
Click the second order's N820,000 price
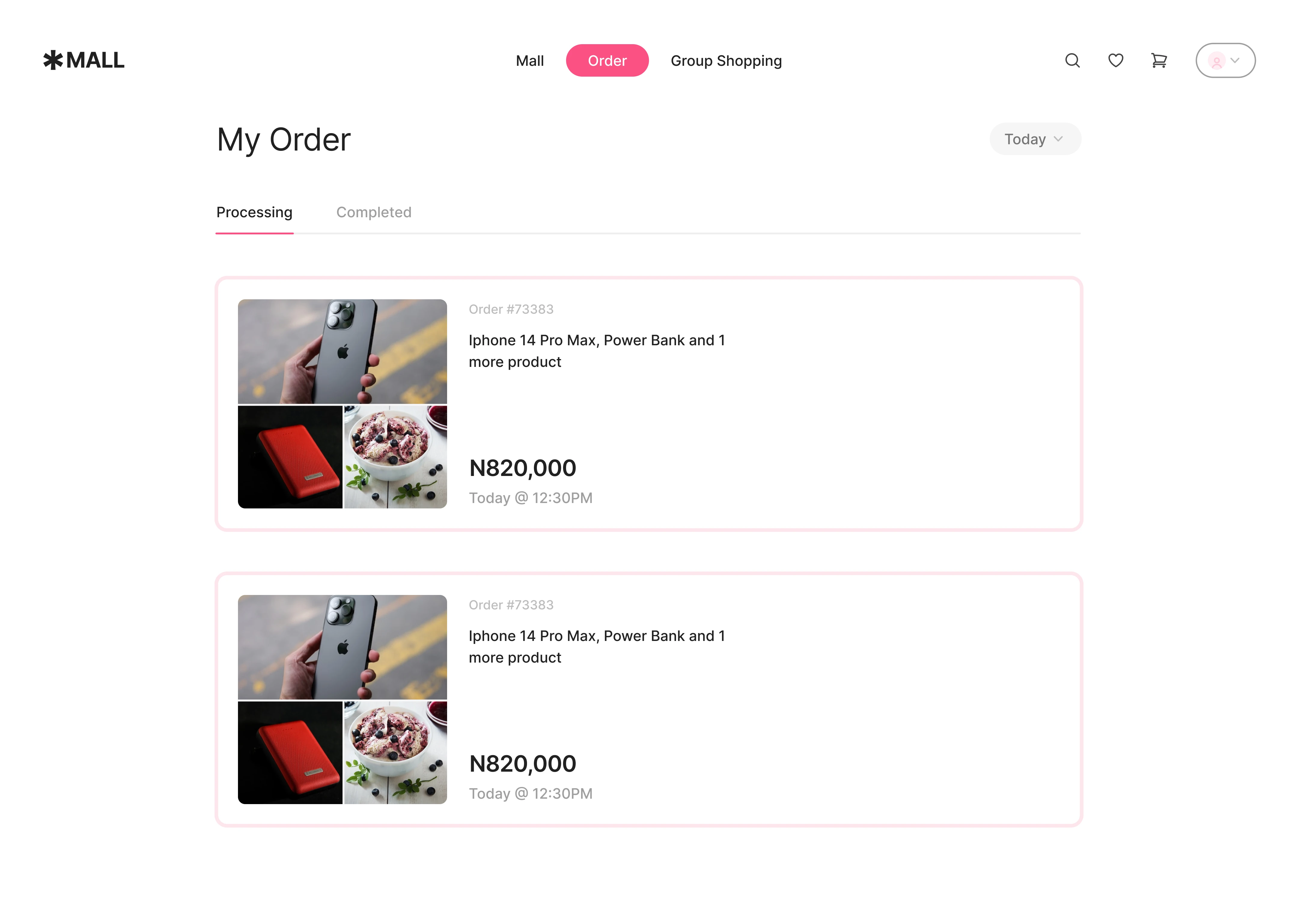click(522, 764)
